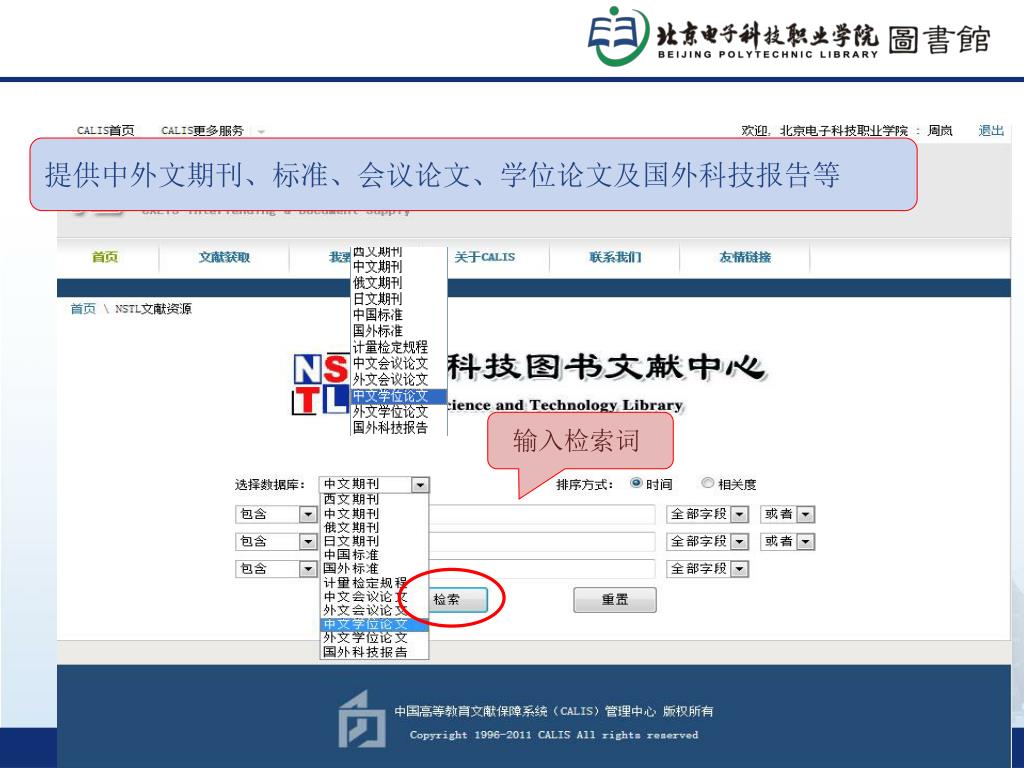Select the 时间 sort radio button

pyautogui.click(x=636, y=483)
